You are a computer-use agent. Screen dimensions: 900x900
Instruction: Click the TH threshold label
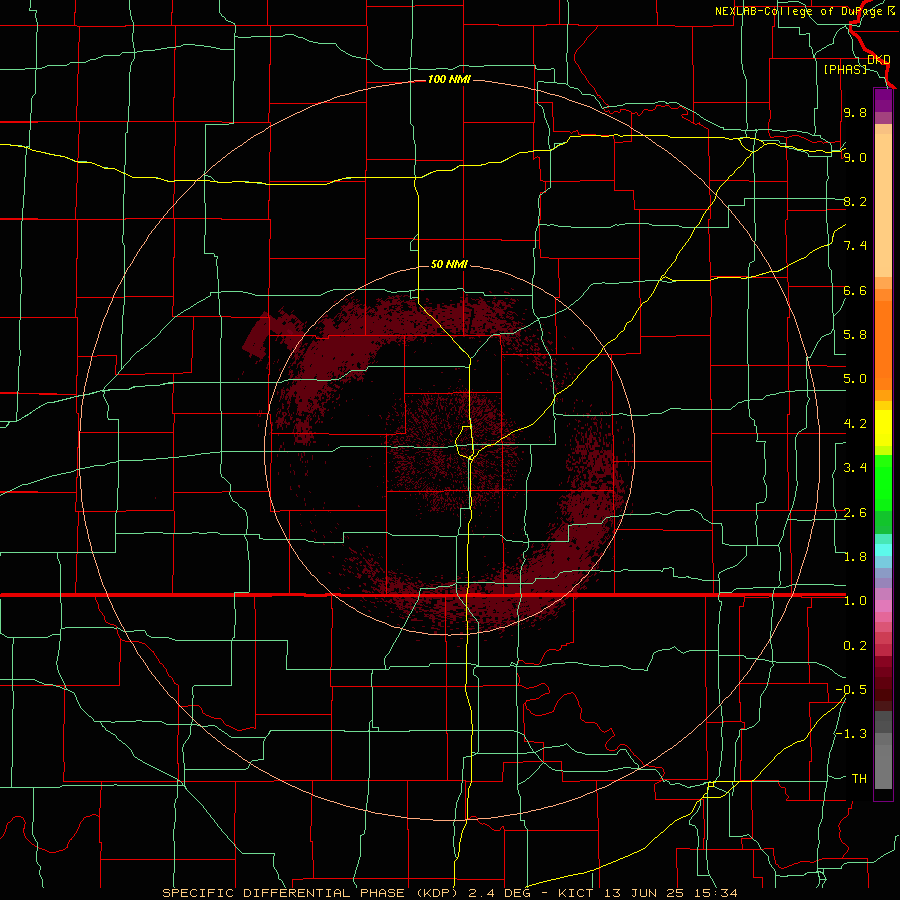(x=859, y=779)
